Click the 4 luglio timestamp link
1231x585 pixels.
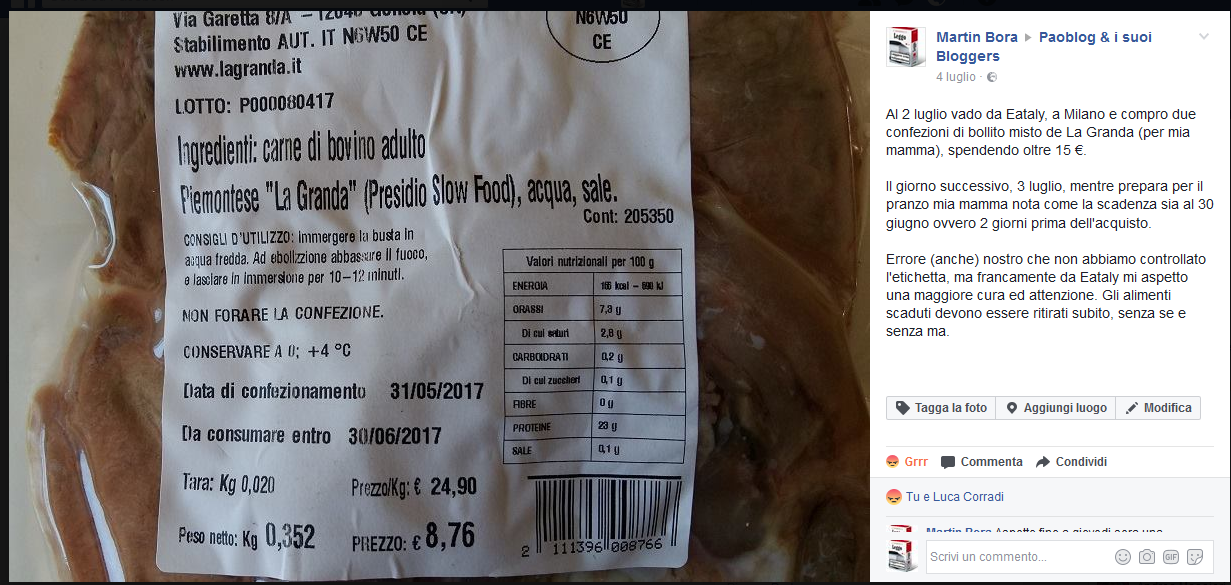coord(956,77)
